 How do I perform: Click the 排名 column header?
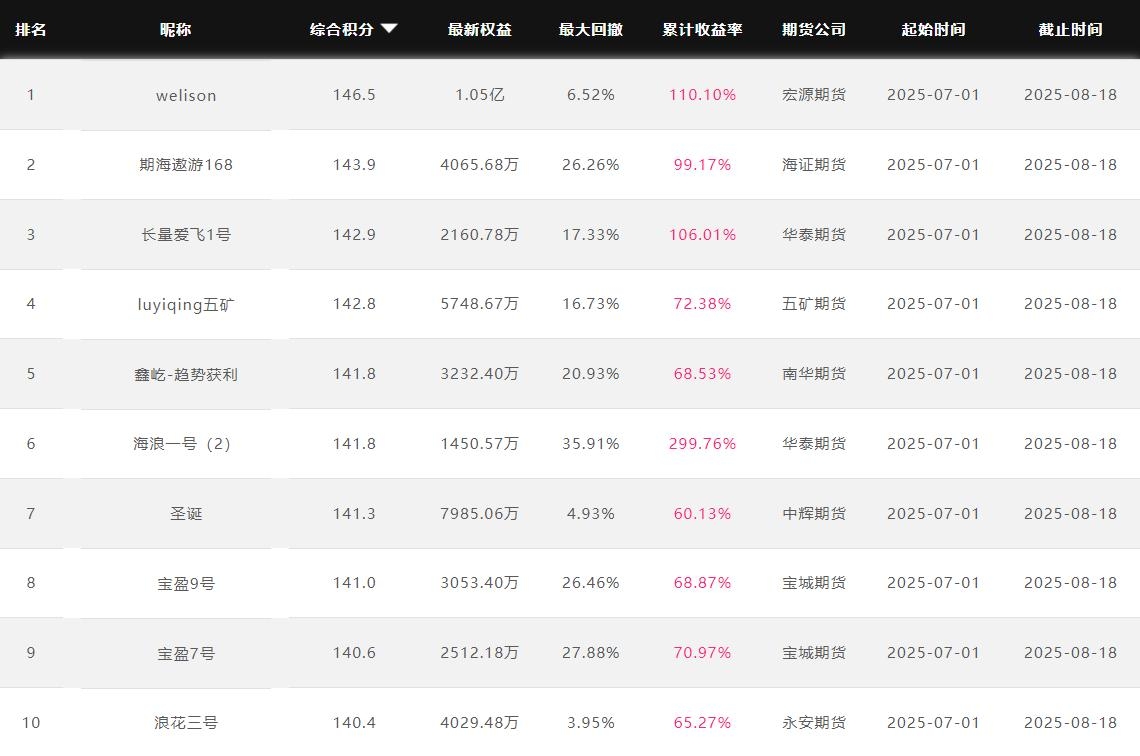pos(30,30)
